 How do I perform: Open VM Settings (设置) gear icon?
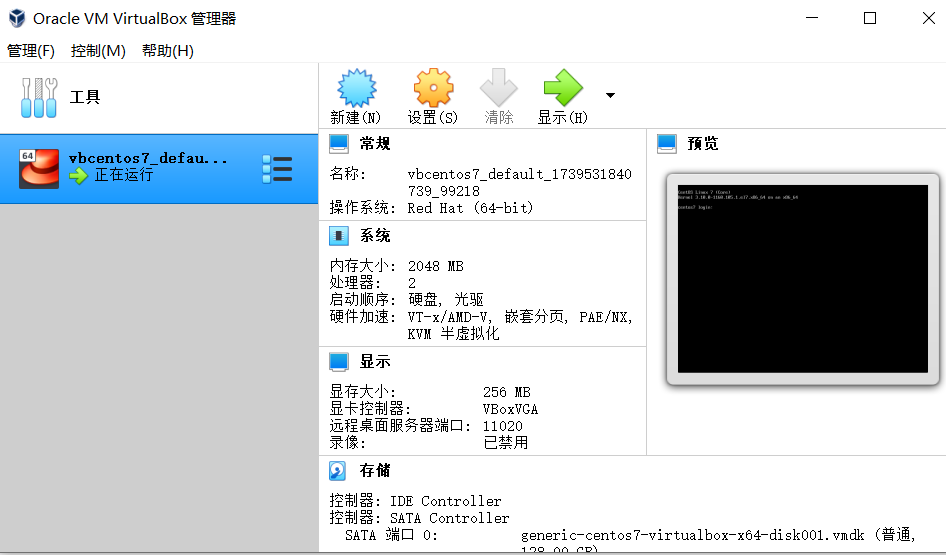tap(433, 88)
